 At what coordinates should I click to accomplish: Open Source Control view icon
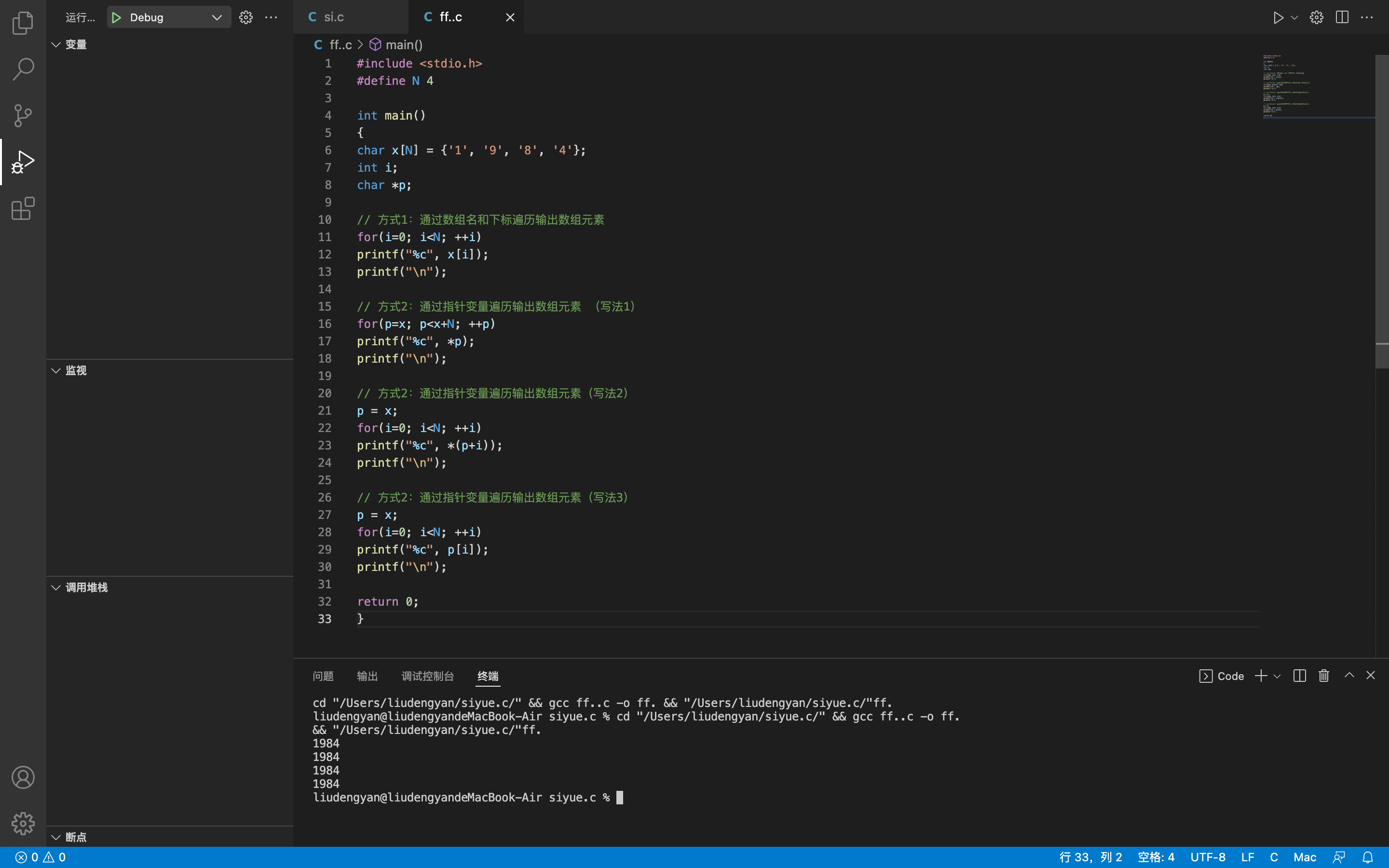(23, 115)
